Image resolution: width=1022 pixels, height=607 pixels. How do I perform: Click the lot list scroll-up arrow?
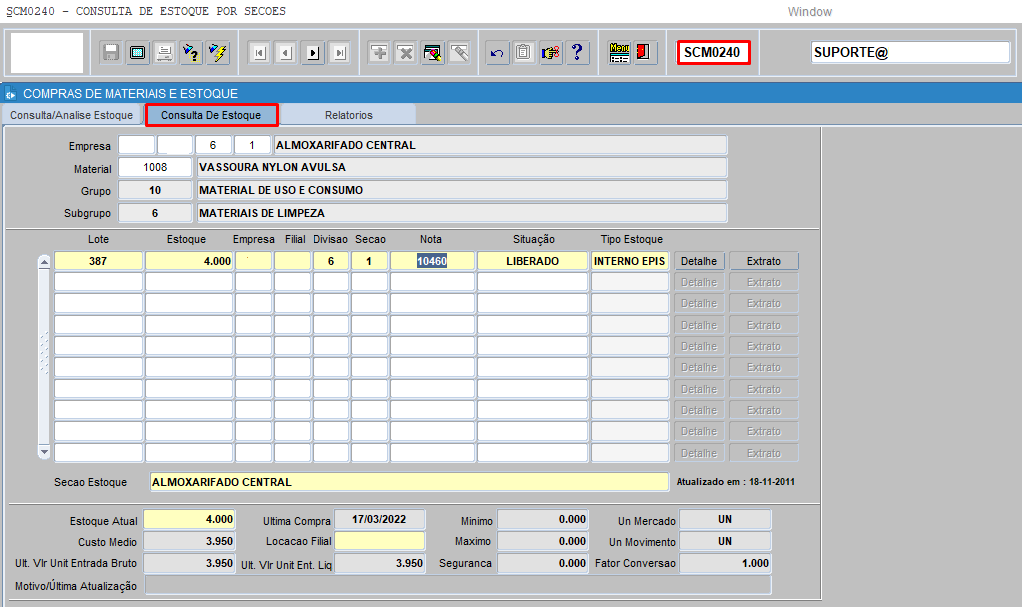44,262
